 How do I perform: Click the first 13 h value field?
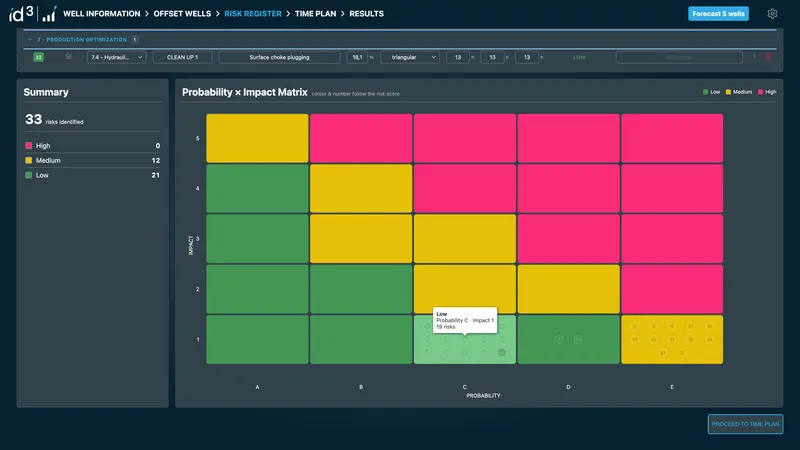point(458,57)
